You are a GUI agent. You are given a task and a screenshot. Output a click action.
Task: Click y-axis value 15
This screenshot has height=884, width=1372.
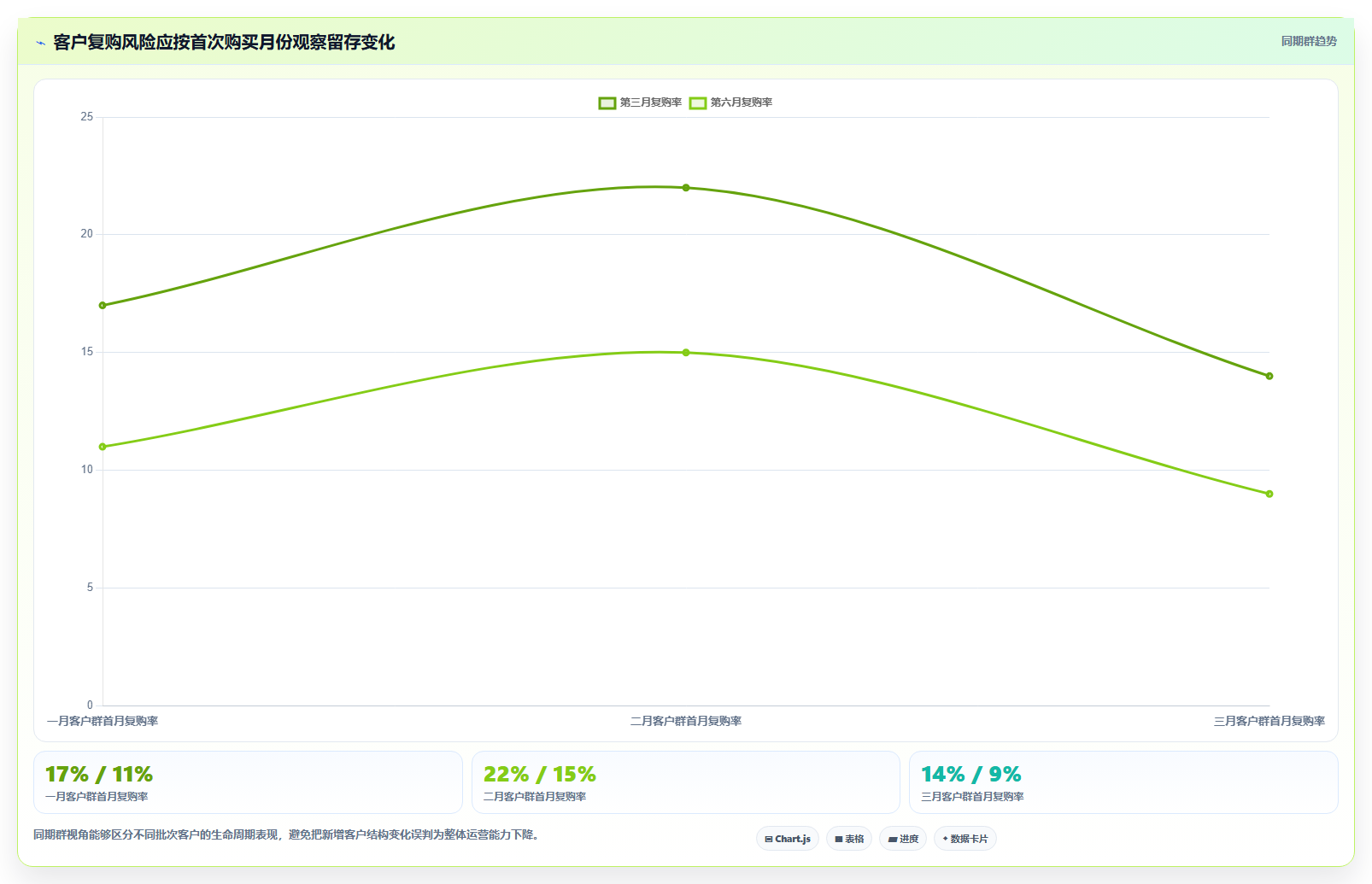[x=87, y=352]
